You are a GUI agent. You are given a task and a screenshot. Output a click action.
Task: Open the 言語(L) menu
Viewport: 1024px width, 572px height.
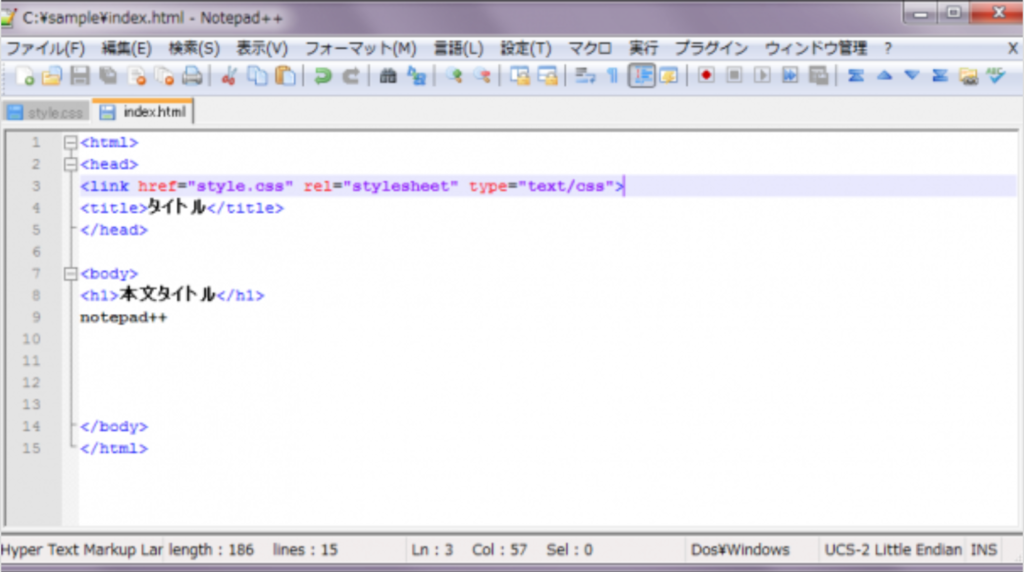tap(458, 48)
